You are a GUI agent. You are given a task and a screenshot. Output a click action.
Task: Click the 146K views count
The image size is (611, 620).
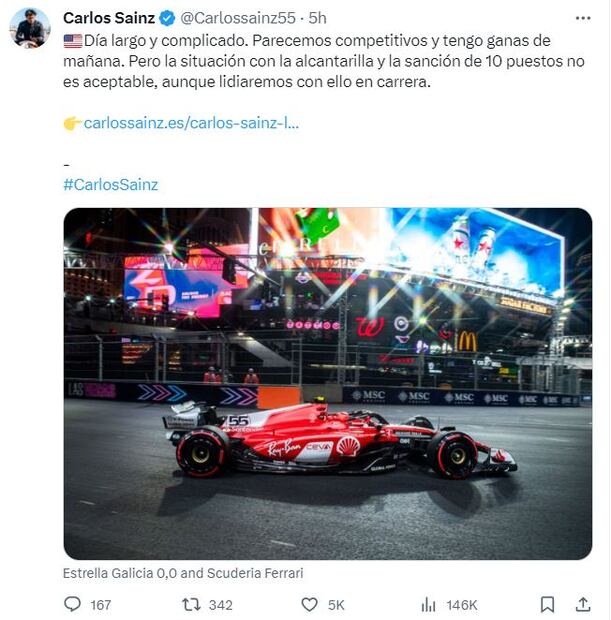(461, 605)
